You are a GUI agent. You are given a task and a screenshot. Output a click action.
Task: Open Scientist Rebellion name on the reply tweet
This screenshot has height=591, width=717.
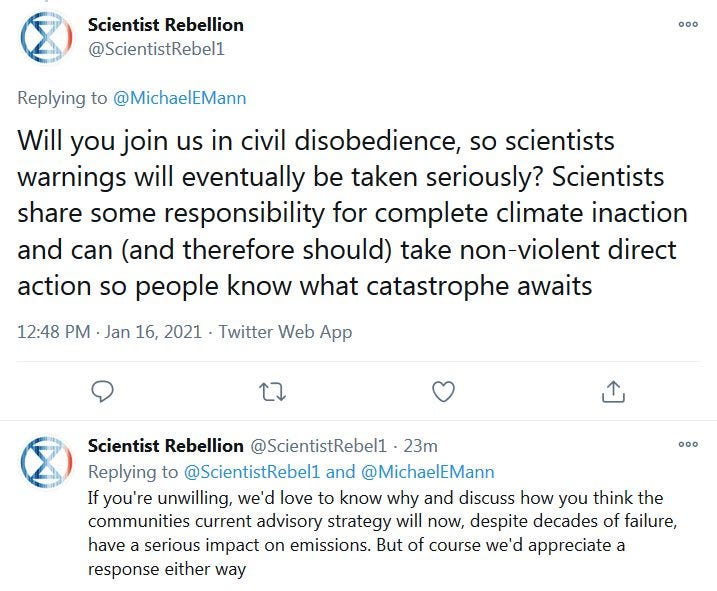point(165,445)
